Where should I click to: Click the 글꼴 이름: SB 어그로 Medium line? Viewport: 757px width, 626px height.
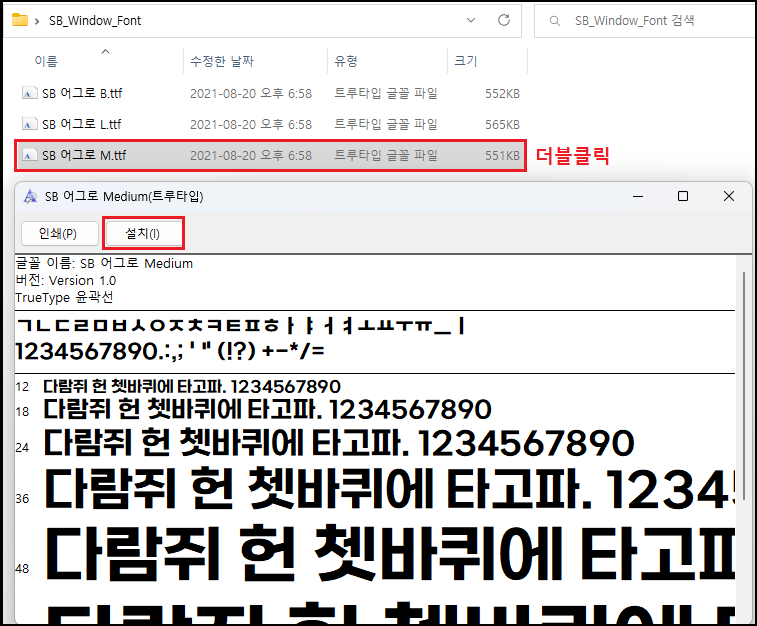(104, 264)
